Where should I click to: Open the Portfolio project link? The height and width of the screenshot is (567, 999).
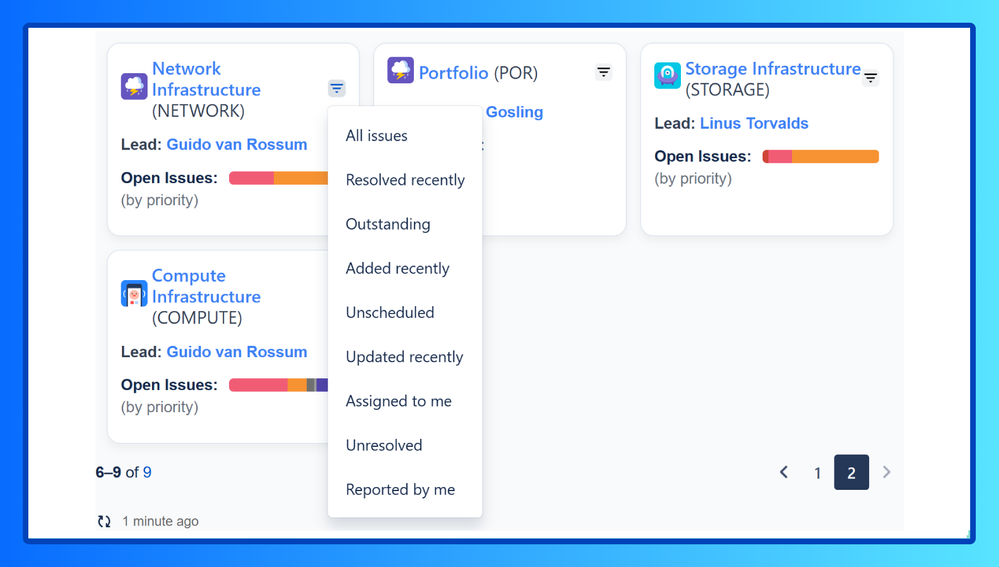coord(453,73)
